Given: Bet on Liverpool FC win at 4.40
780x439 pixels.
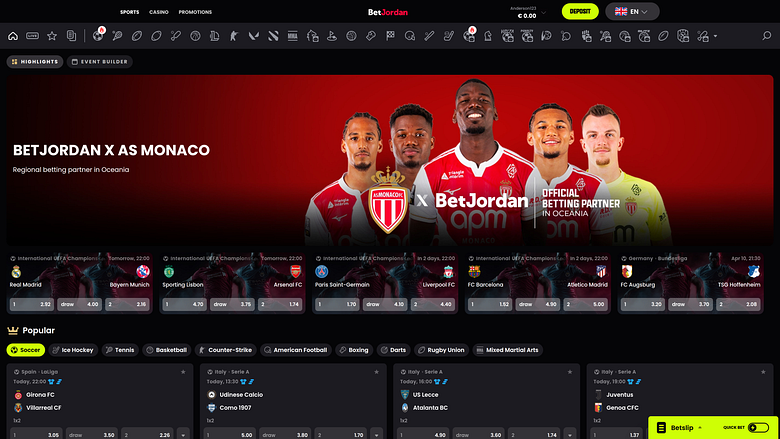Looking at the screenshot, I should tap(433, 304).
